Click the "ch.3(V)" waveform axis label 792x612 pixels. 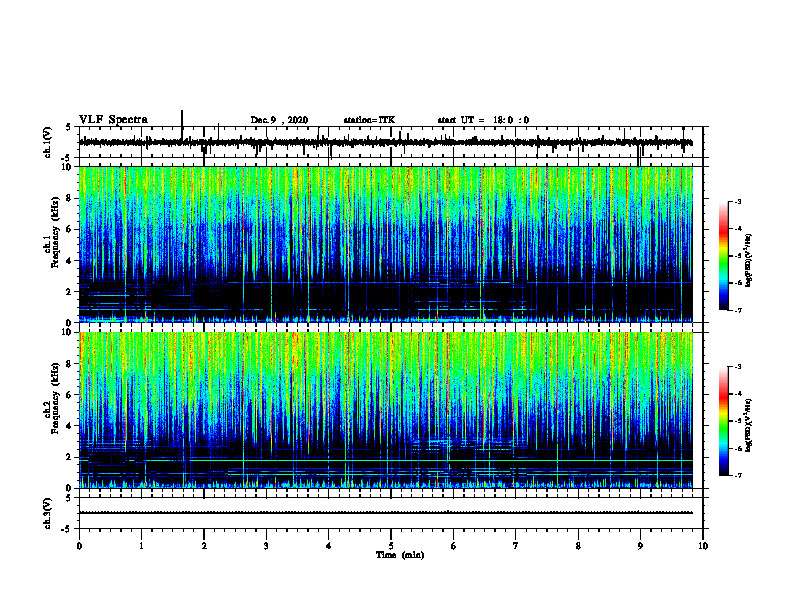click(x=48, y=513)
